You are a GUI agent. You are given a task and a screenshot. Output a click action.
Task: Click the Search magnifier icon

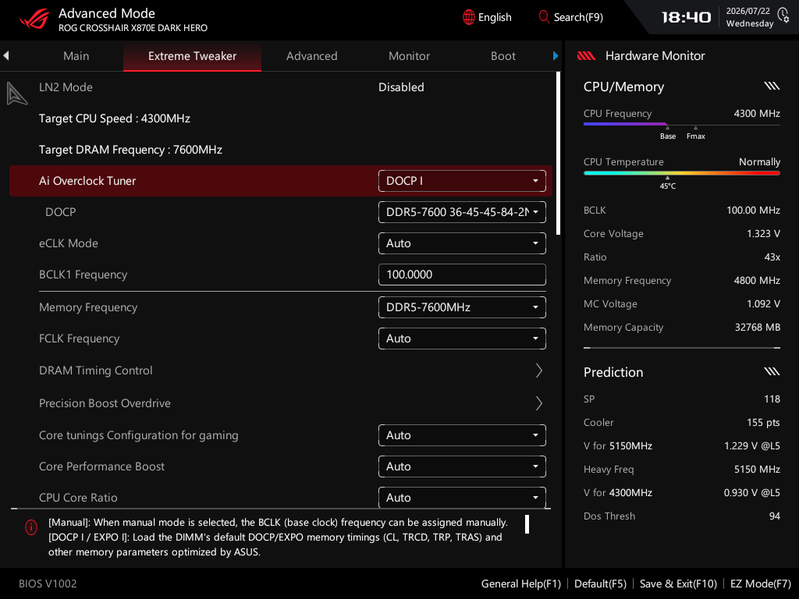tap(544, 17)
